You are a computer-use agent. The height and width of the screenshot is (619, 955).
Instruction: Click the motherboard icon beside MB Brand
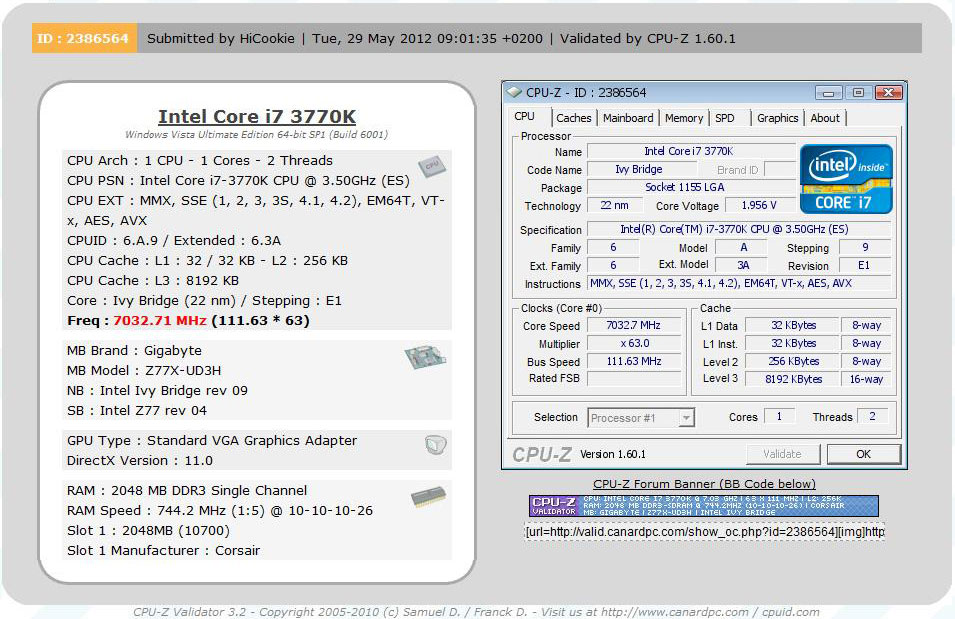coord(425,356)
